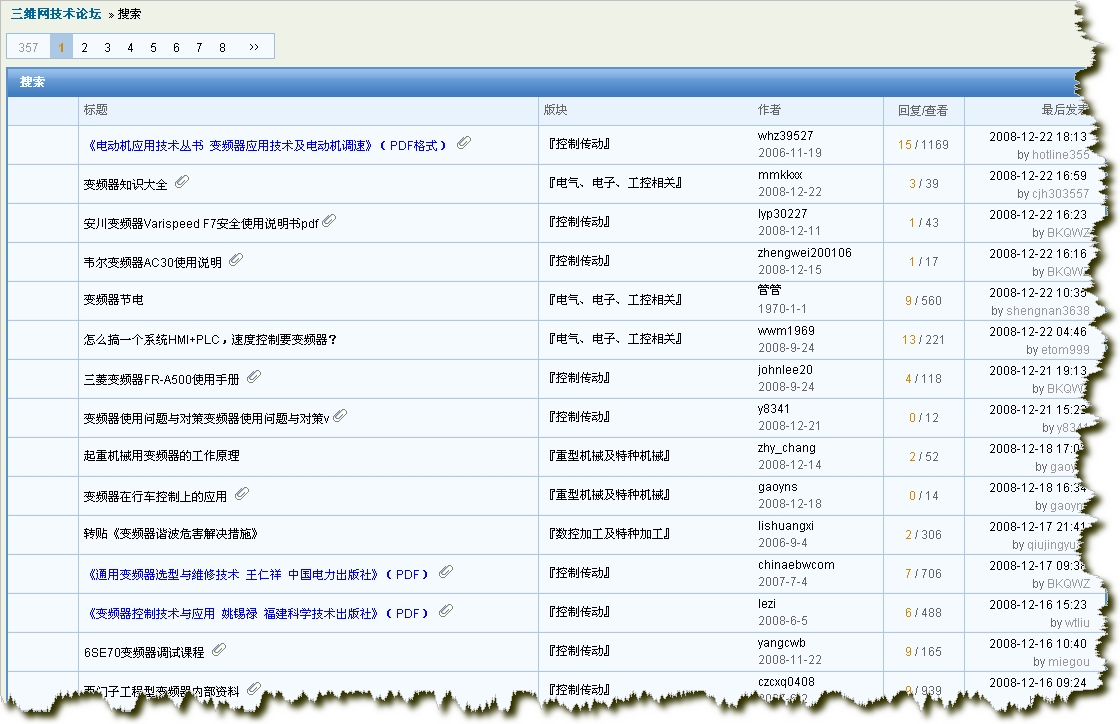Click the 标题 column header
1120x724 pixels.
click(96, 110)
